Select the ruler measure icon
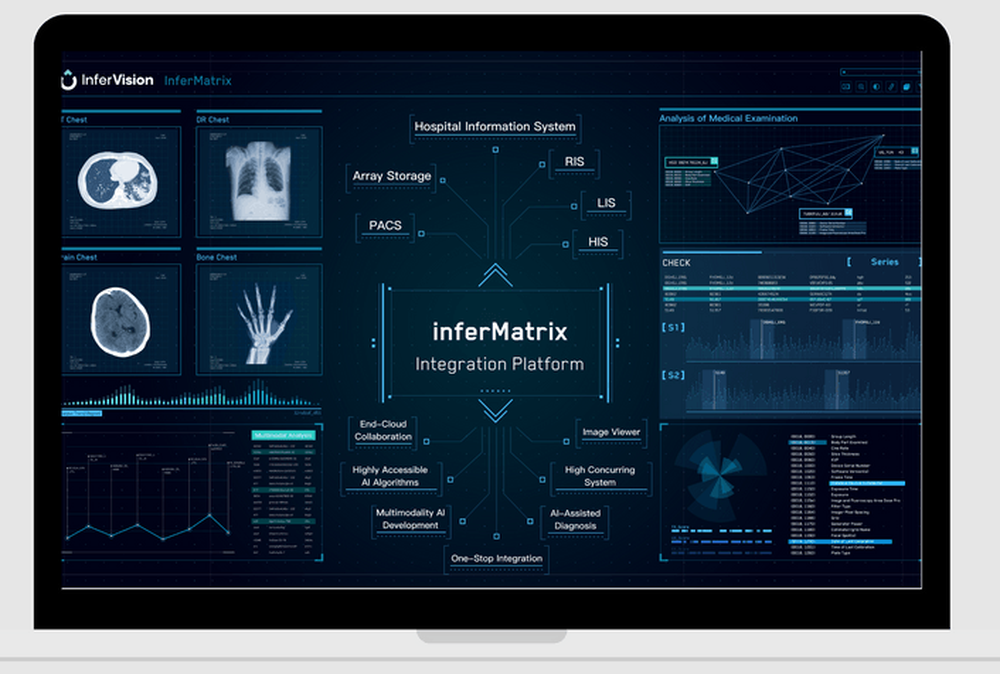 point(891,87)
